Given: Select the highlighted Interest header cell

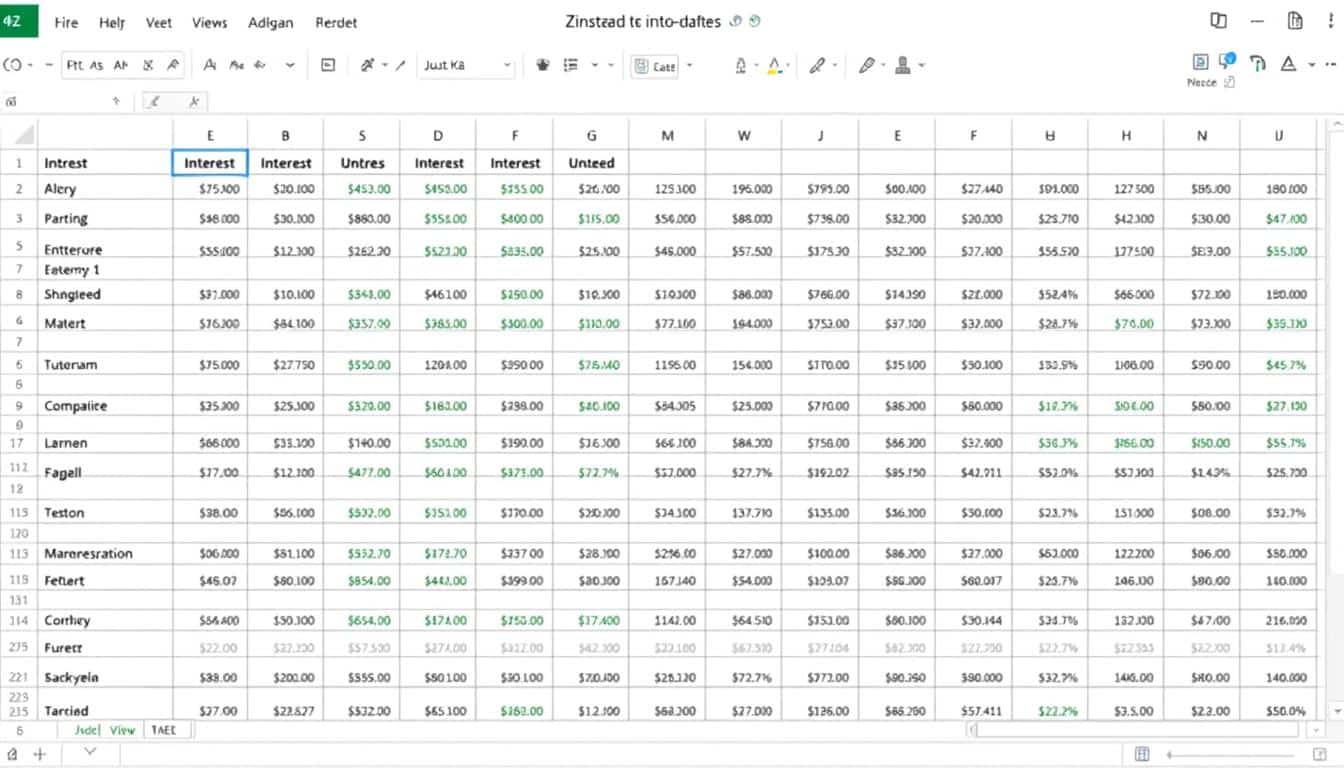Looking at the screenshot, I should [210, 163].
